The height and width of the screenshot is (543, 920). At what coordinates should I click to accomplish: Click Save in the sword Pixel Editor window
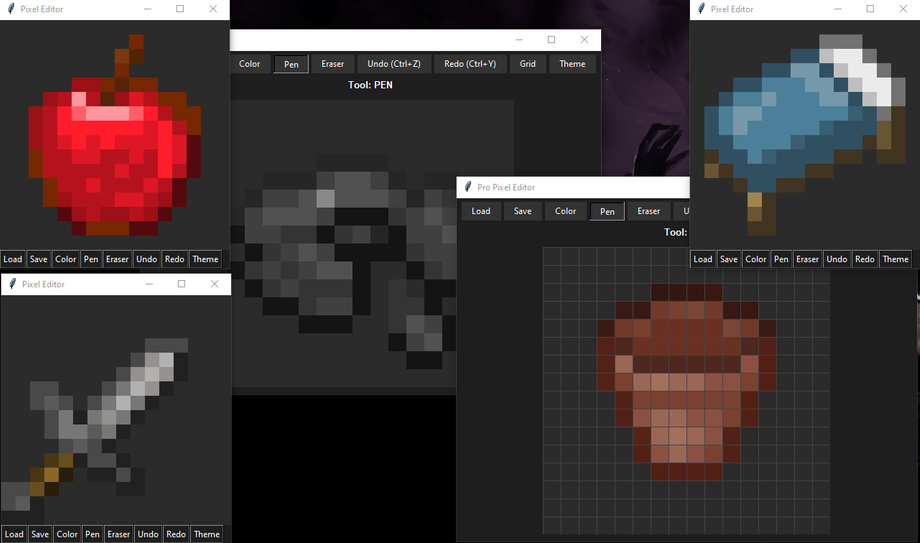[x=40, y=534]
